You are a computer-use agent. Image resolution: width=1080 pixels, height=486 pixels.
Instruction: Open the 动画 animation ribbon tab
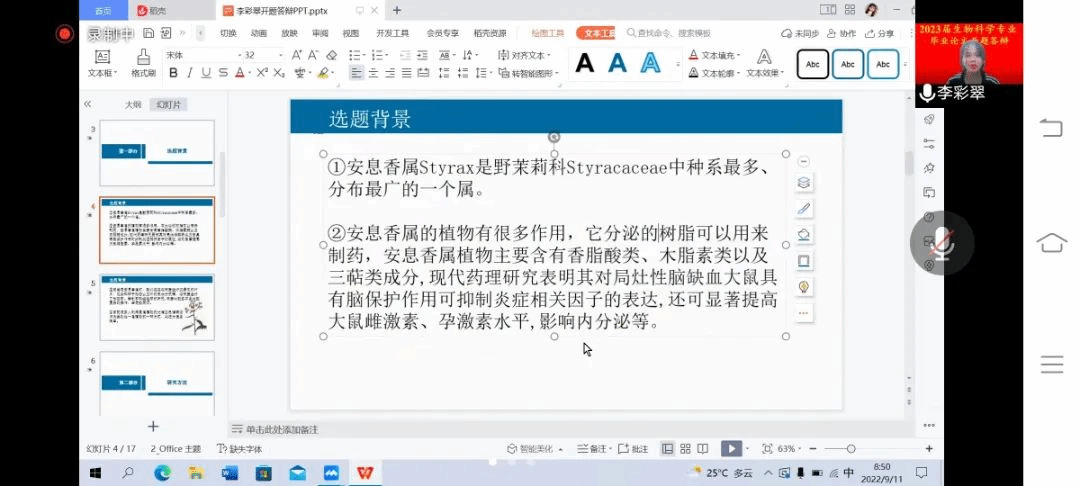pos(258,33)
